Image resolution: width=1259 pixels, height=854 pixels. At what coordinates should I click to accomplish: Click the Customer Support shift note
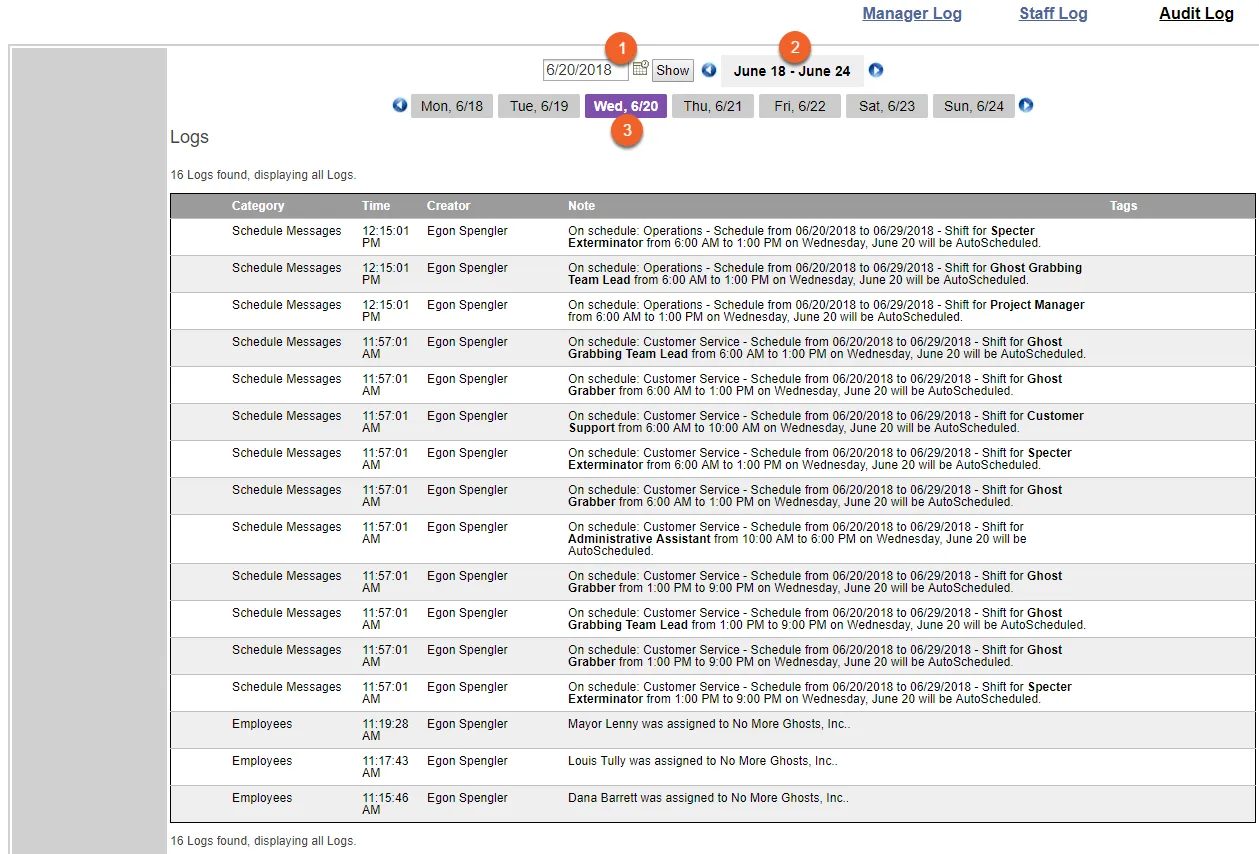tap(826, 422)
